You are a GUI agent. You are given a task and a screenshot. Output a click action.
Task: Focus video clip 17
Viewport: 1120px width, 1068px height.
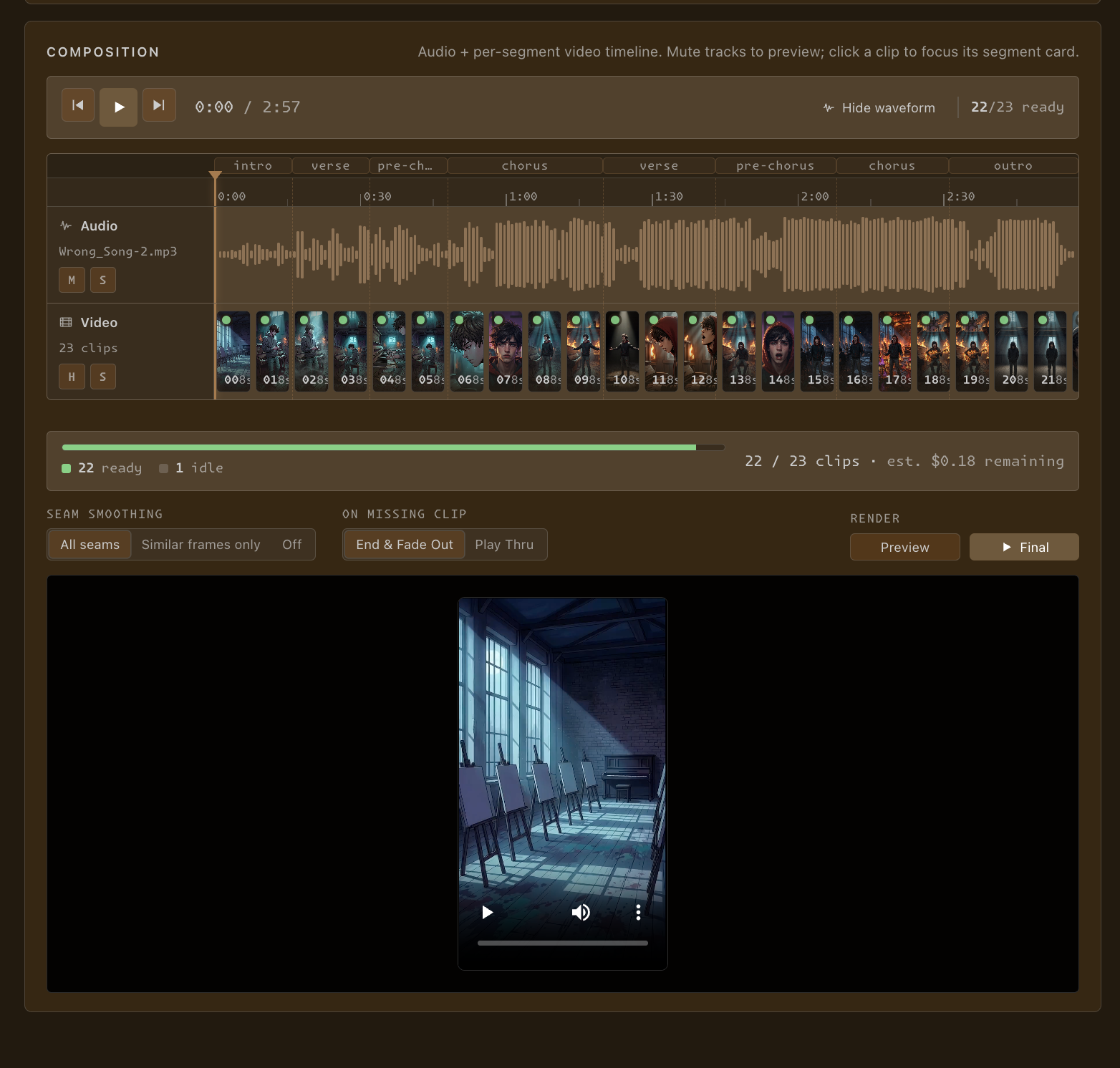pos(895,351)
